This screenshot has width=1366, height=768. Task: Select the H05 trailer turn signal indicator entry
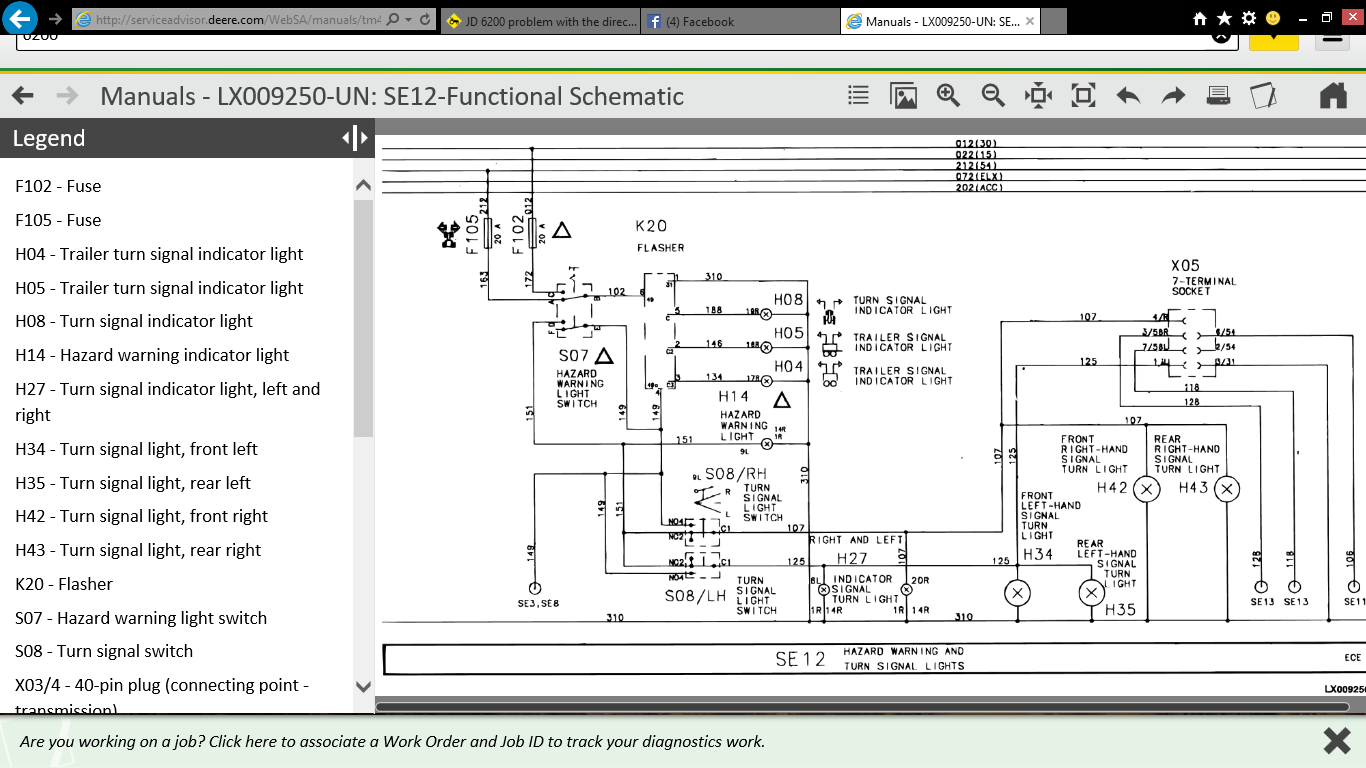click(x=159, y=288)
